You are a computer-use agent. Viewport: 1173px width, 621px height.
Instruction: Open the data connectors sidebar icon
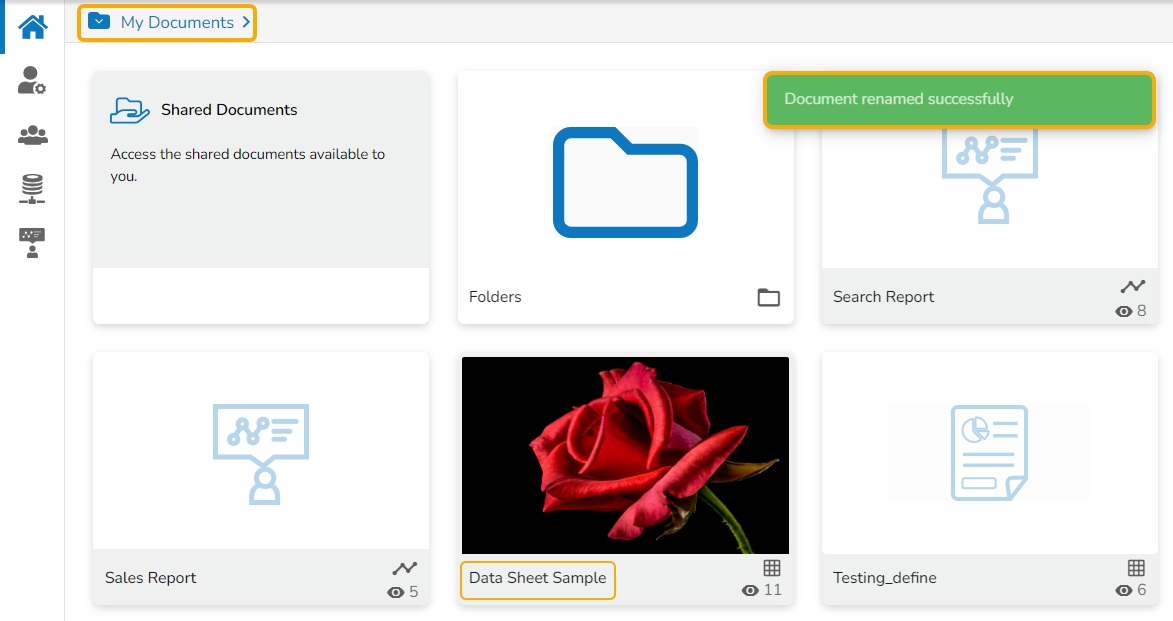point(32,188)
